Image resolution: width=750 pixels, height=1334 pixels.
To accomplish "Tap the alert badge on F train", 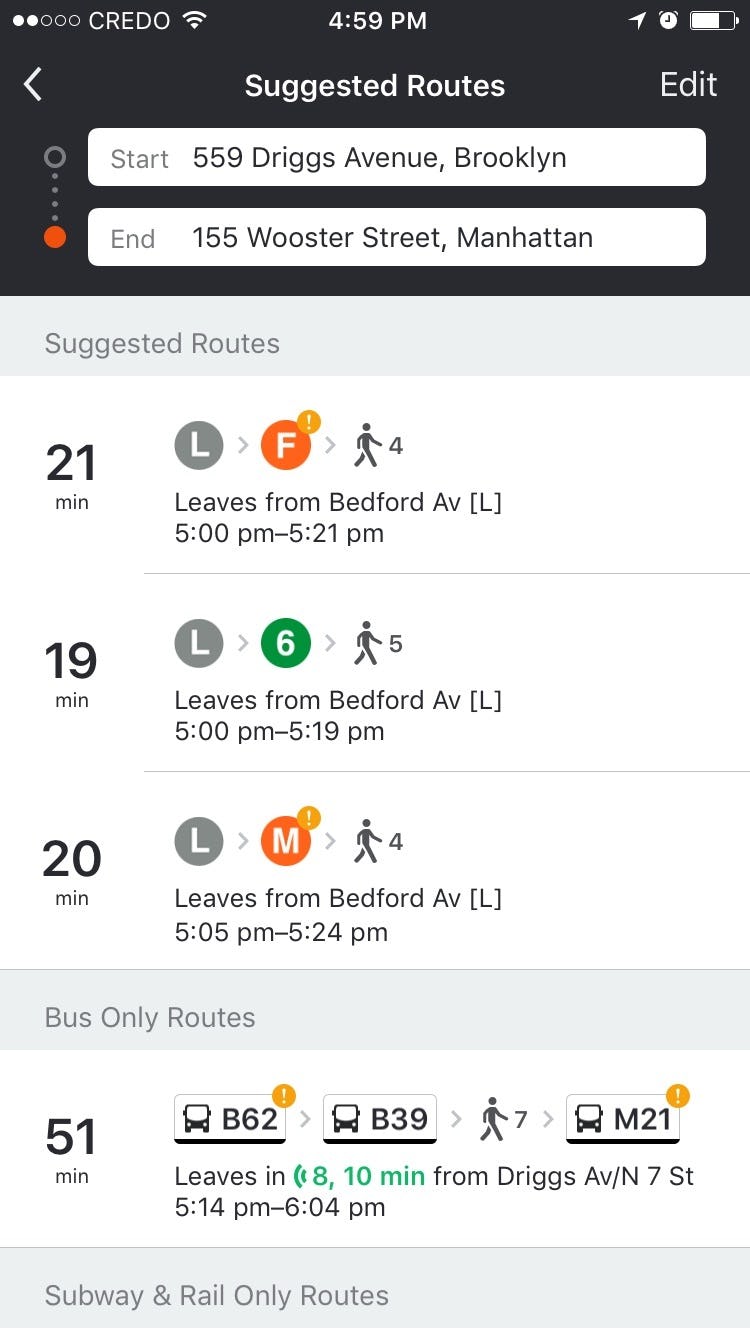I will [309, 422].
